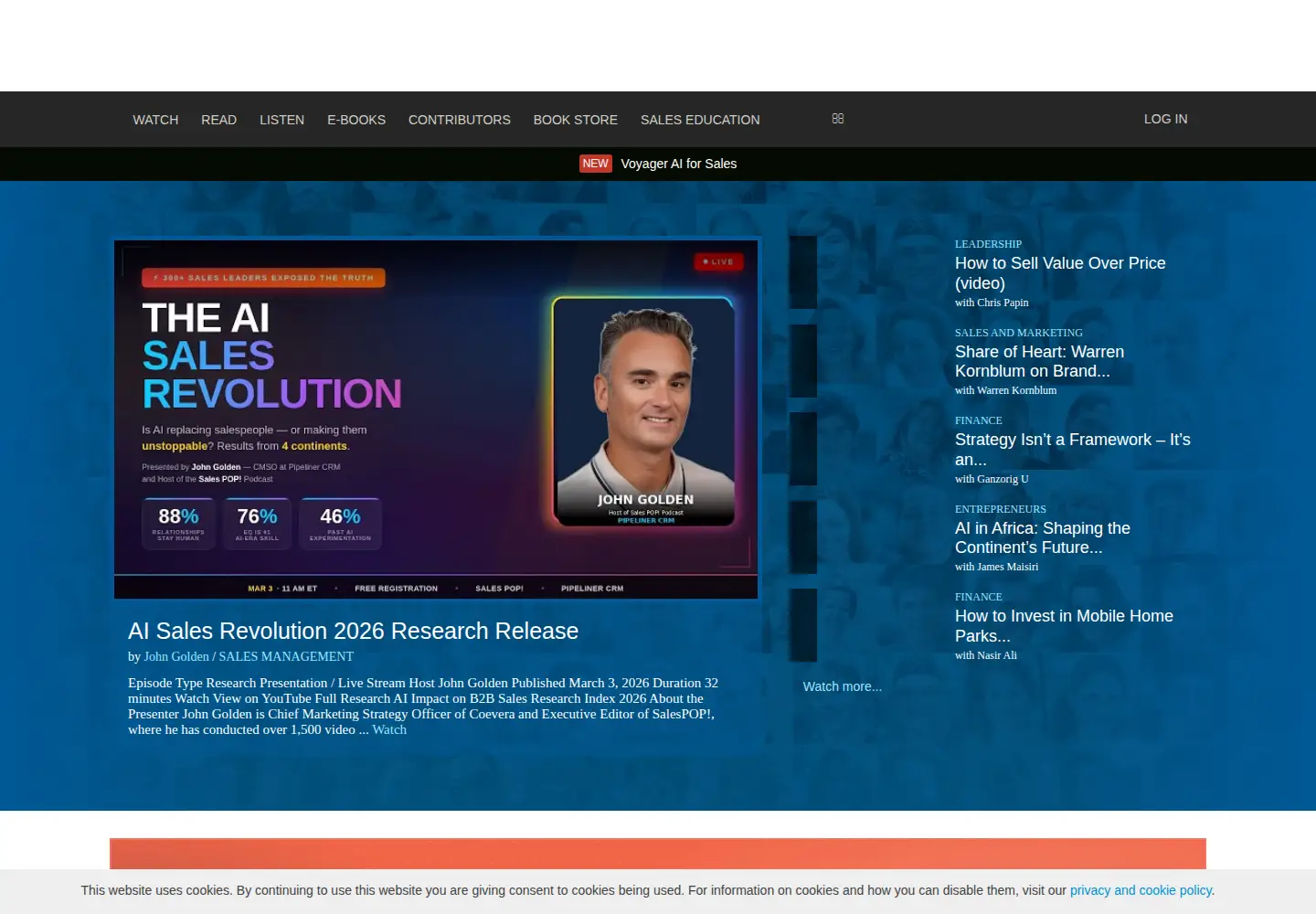Click the FINANCE label above Strategy Isn't a Framework
Viewport: 1316px width, 914px height.
[979, 420]
